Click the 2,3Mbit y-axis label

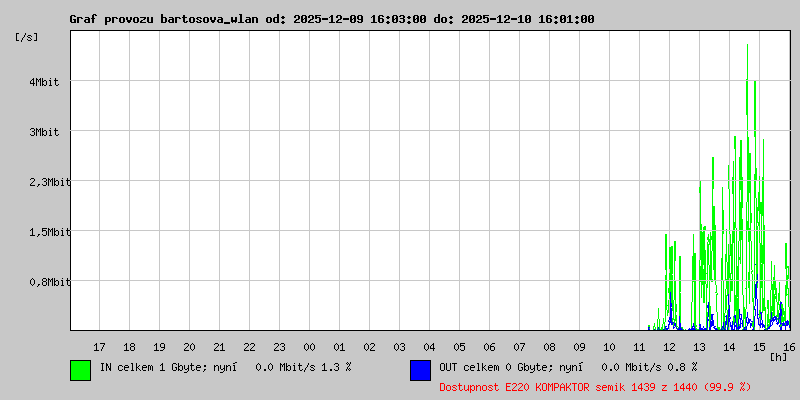(x=50, y=182)
